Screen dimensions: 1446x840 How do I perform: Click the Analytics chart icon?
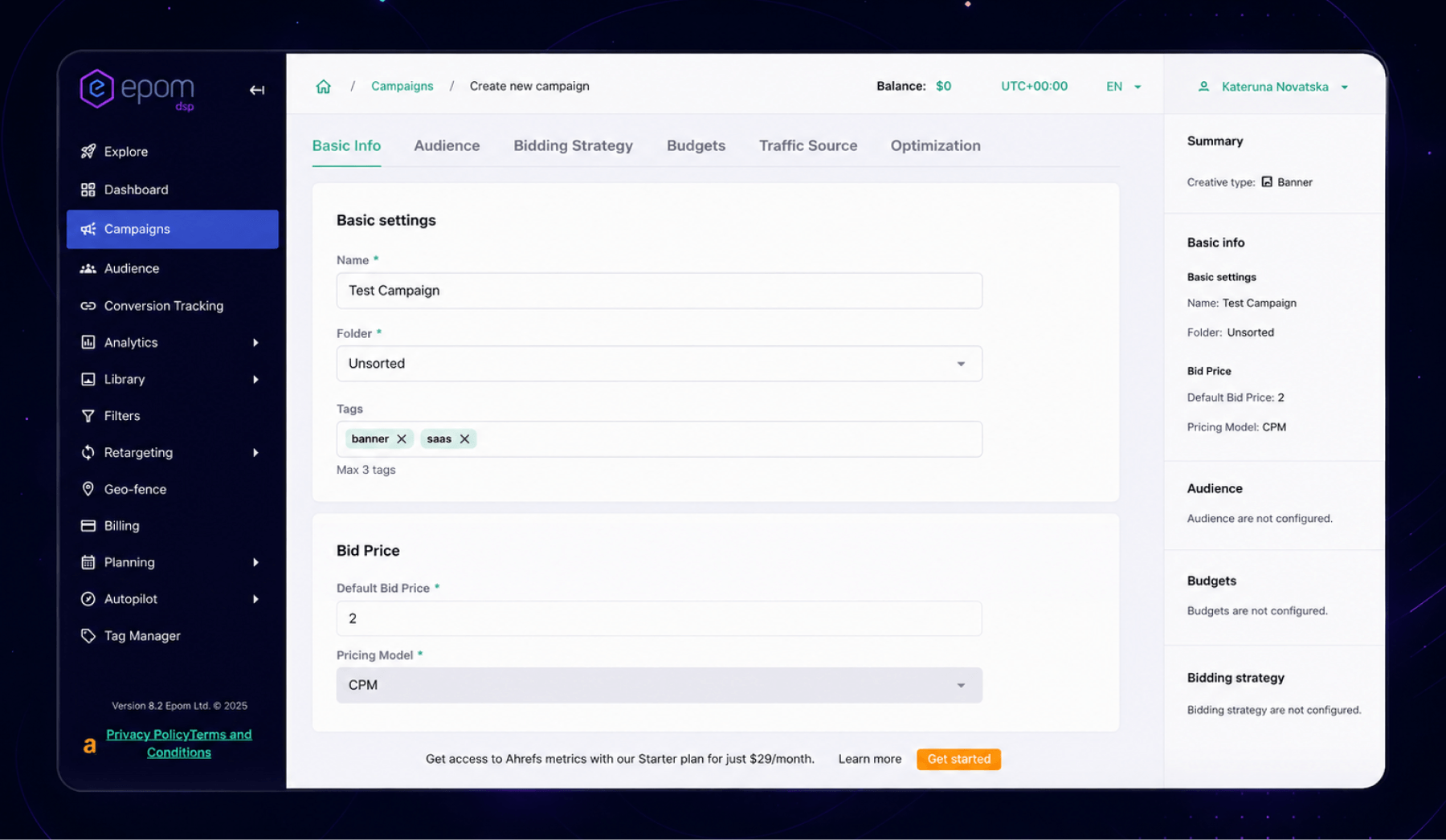click(x=88, y=342)
